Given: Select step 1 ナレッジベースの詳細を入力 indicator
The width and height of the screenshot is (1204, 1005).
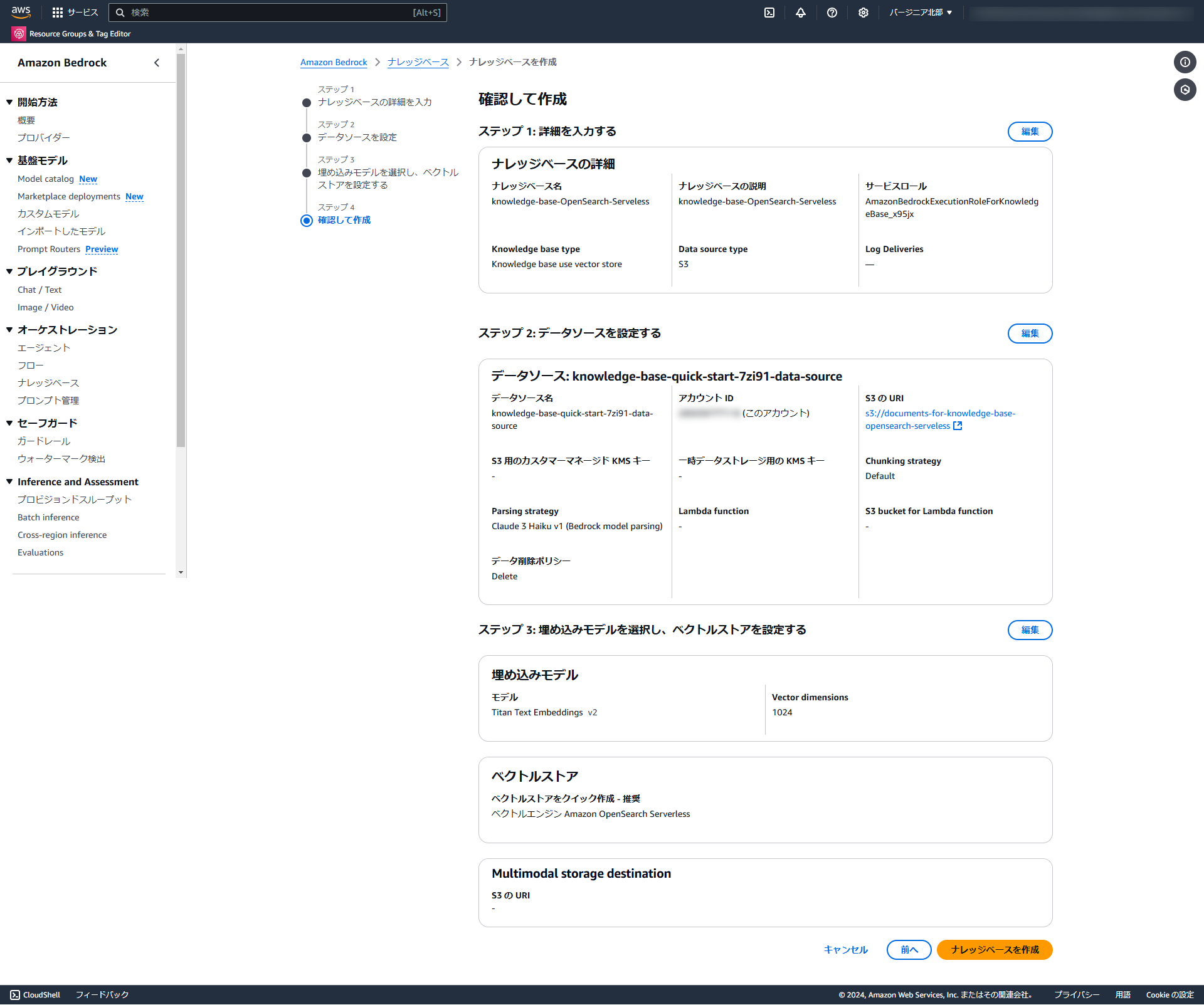Looking at the screenshot, I should 307,103.
